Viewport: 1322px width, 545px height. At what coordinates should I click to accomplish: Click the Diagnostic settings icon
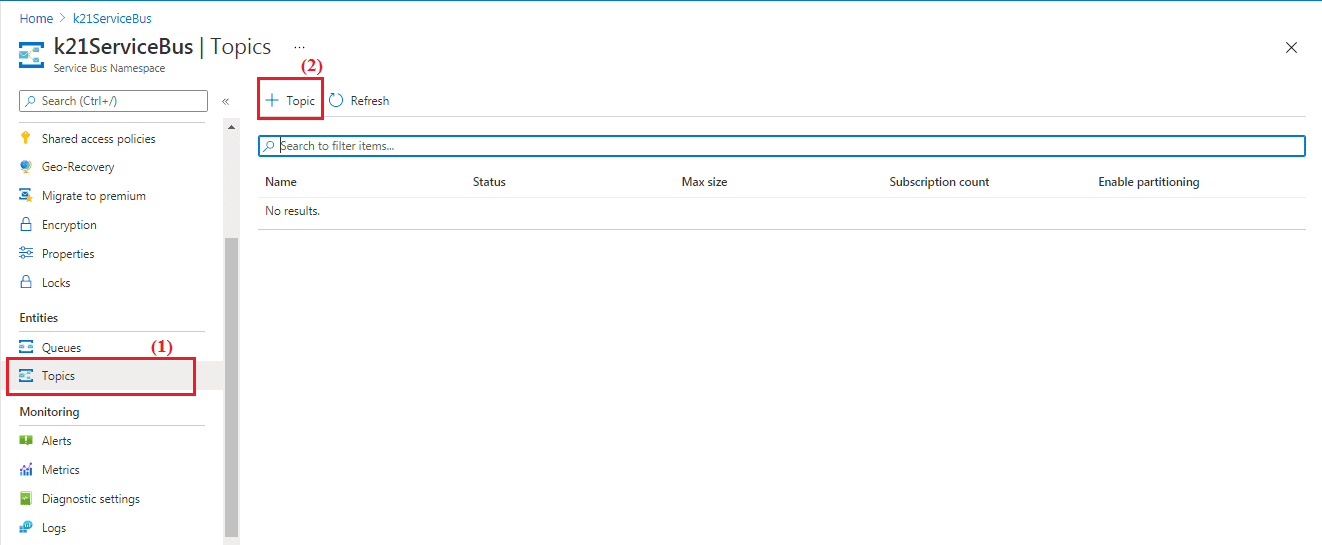point(26,499)
